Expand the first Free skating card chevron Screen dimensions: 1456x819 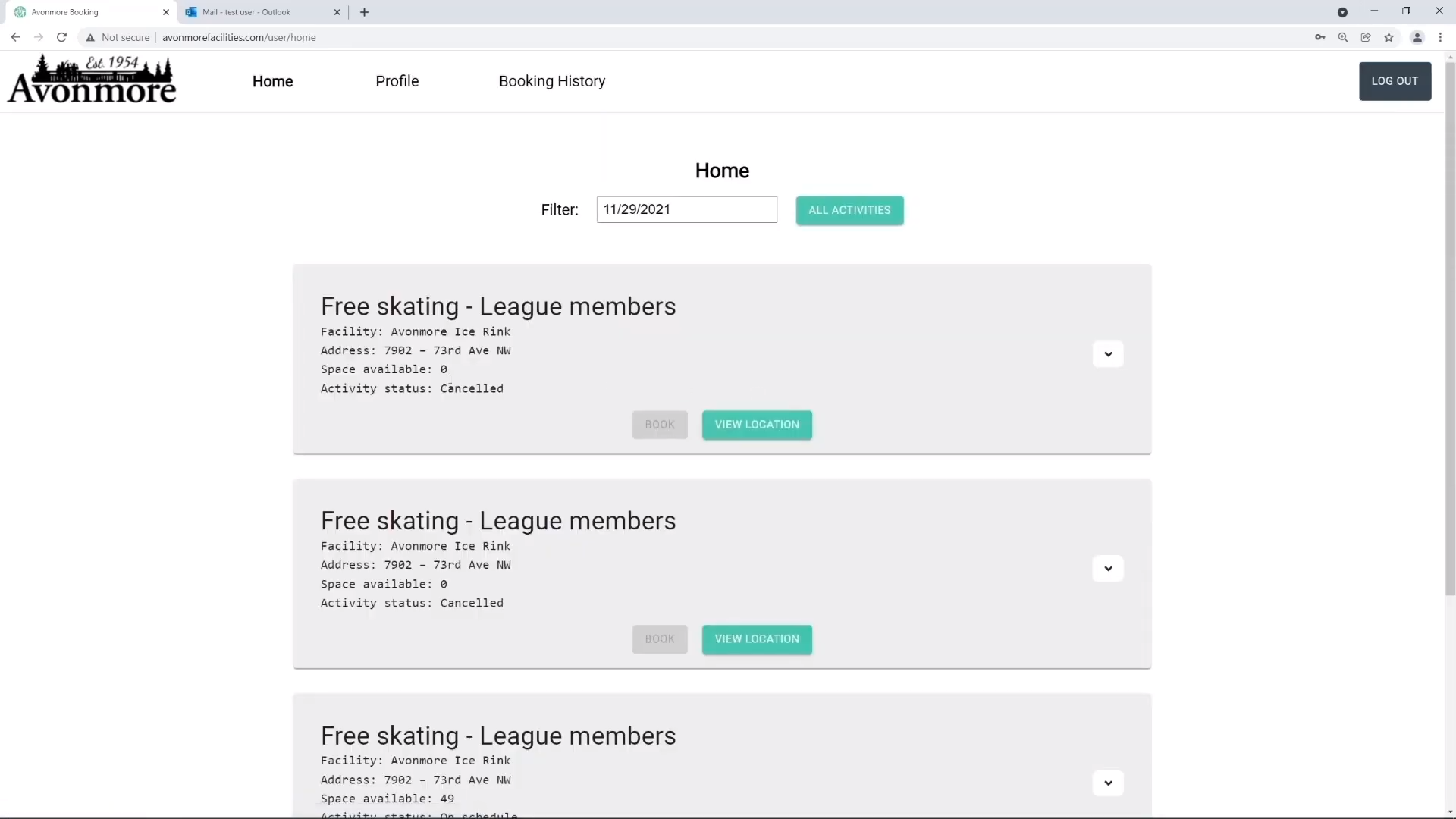coord(1107,353)
